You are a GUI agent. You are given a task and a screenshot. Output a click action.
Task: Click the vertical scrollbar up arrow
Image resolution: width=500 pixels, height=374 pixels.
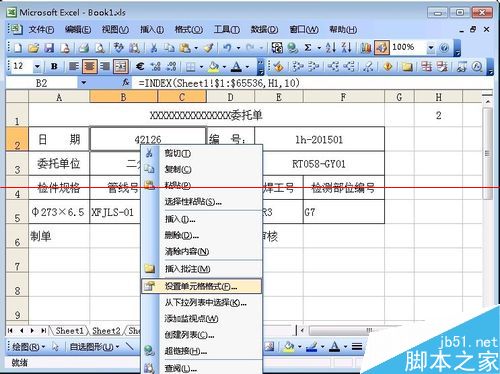click(x=488, y=101)
